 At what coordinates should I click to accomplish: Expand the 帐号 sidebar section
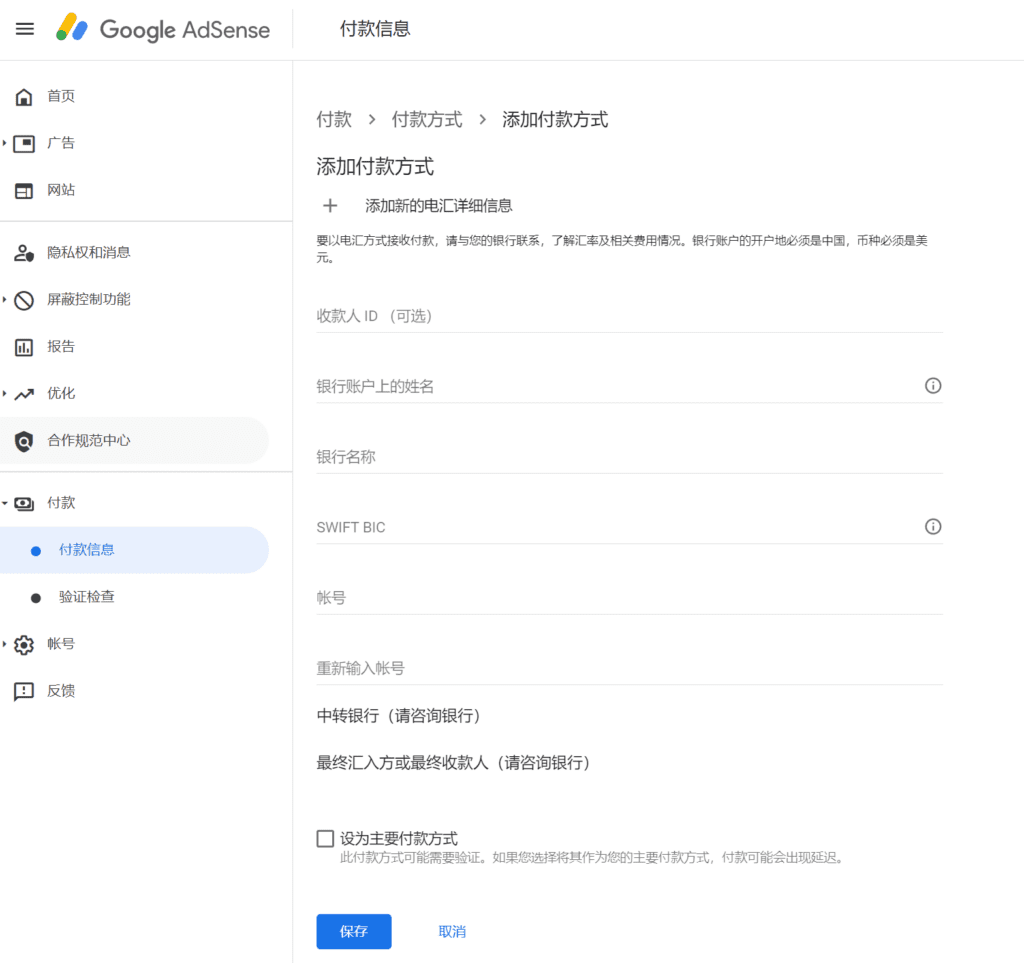click(5, 644)
